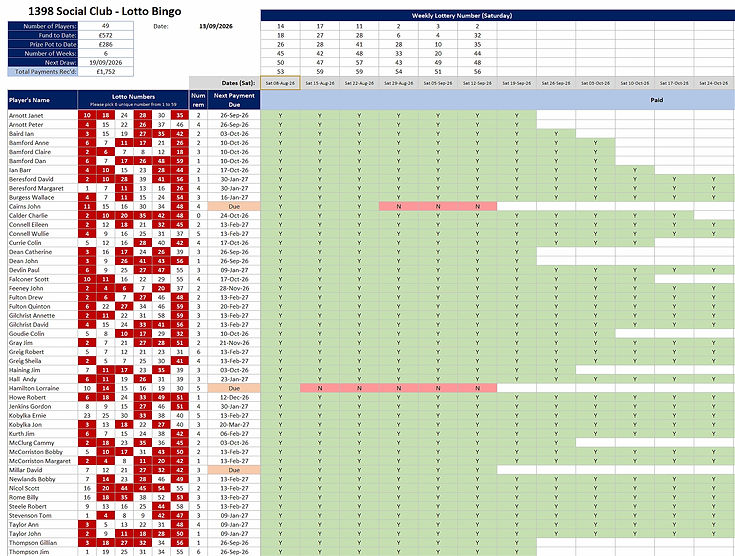Click the 'Due' cell for Hamilton Lorraine

pos(234,388)
